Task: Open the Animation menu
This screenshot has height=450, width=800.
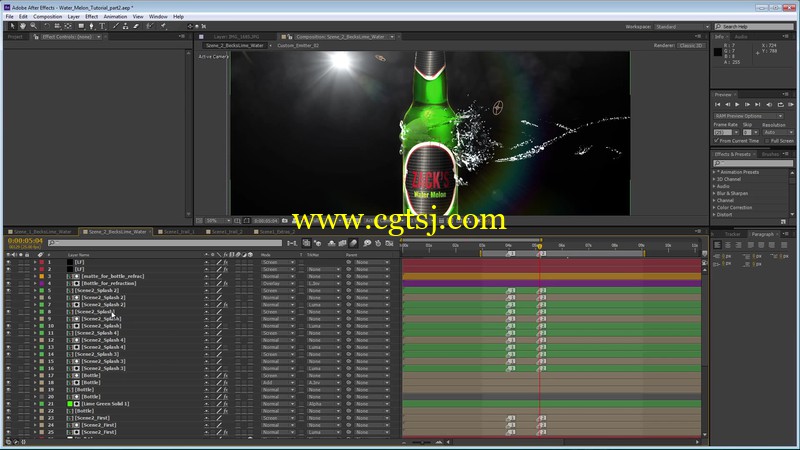Action: pyautogui.click(x=115, y=17)
